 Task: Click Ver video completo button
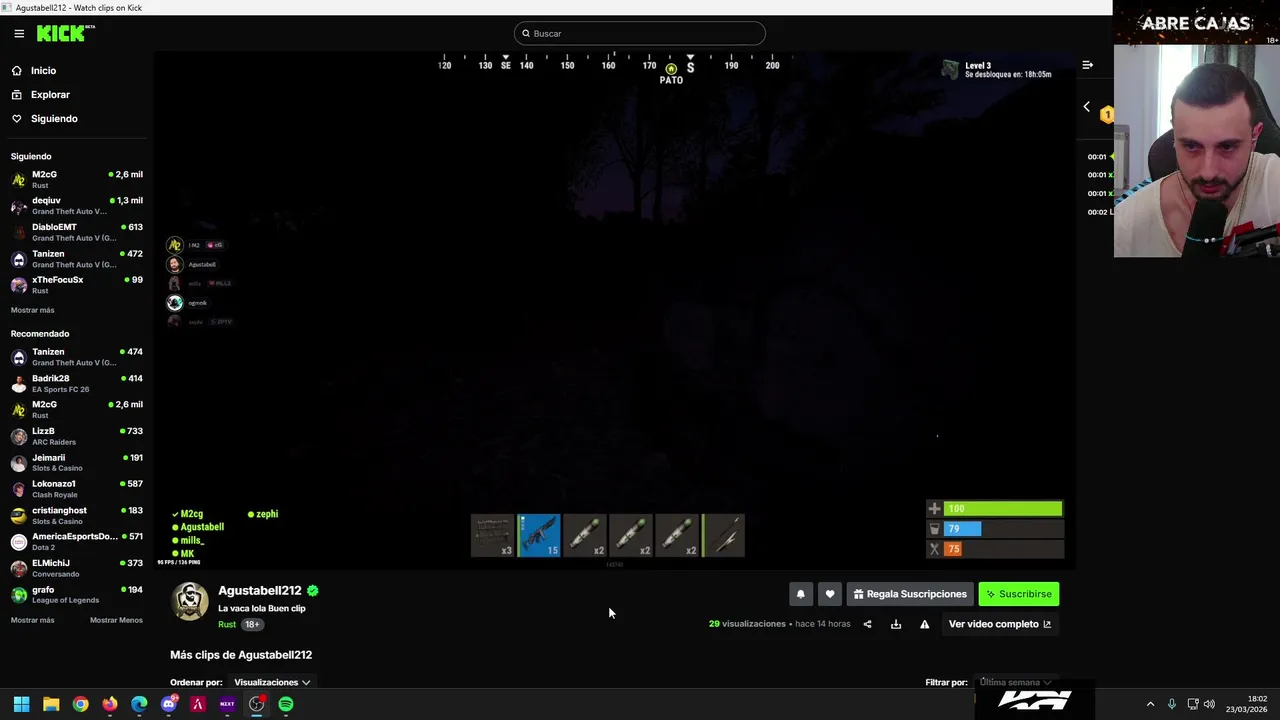pyautogui.click(x=1000, y=624)
